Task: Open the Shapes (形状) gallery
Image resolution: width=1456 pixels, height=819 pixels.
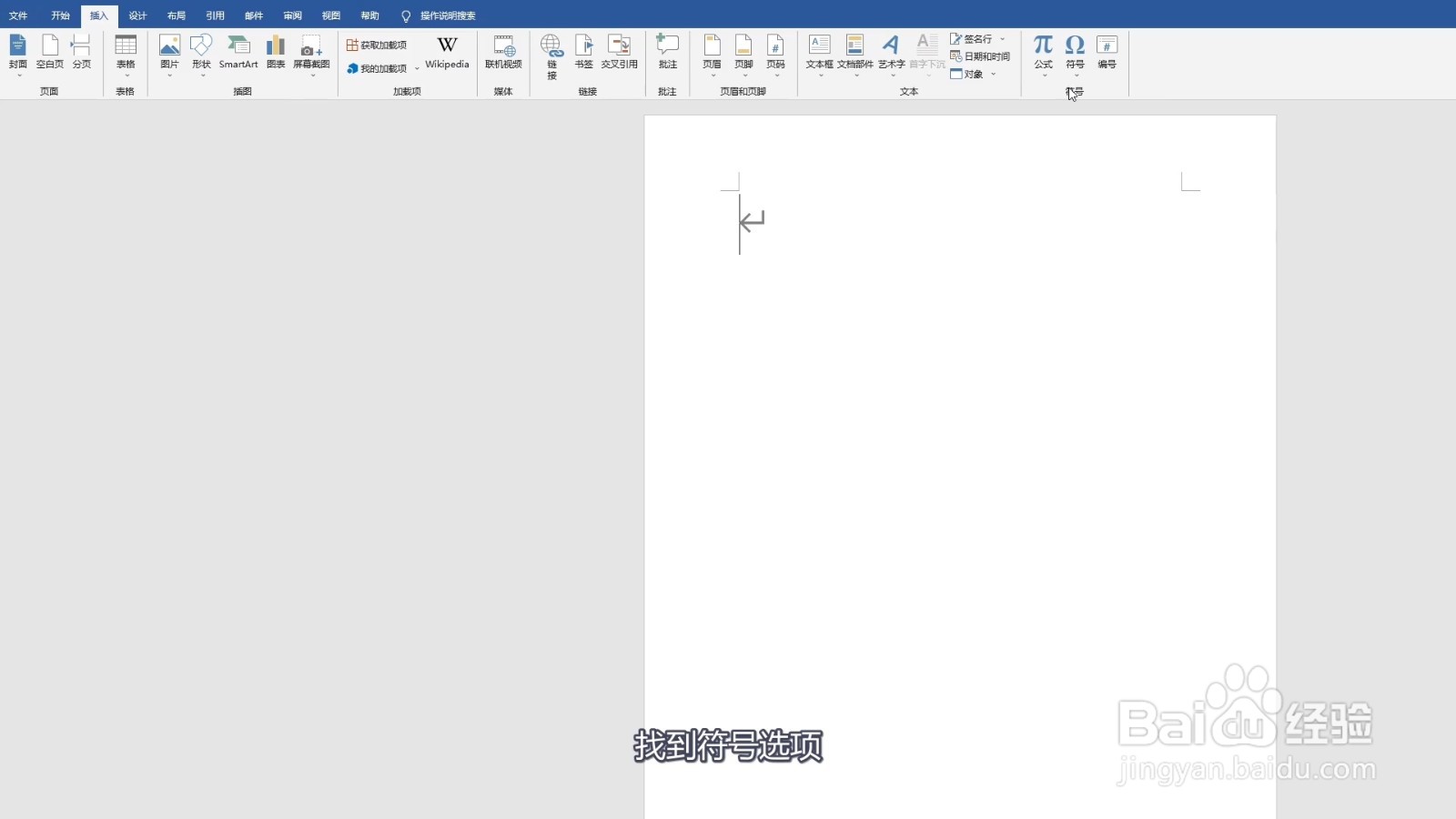Action: [x=201, y=55]
